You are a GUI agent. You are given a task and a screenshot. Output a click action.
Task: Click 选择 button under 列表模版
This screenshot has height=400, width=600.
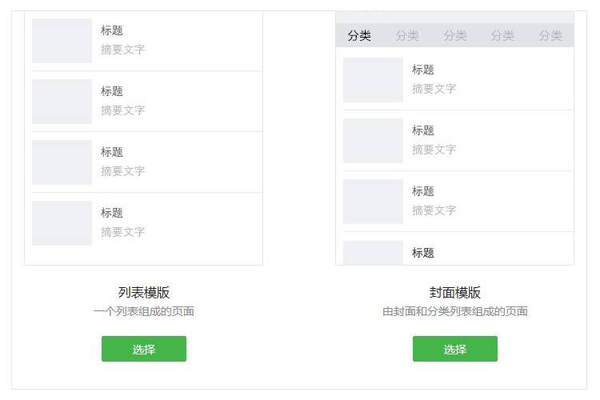point(143,349)
